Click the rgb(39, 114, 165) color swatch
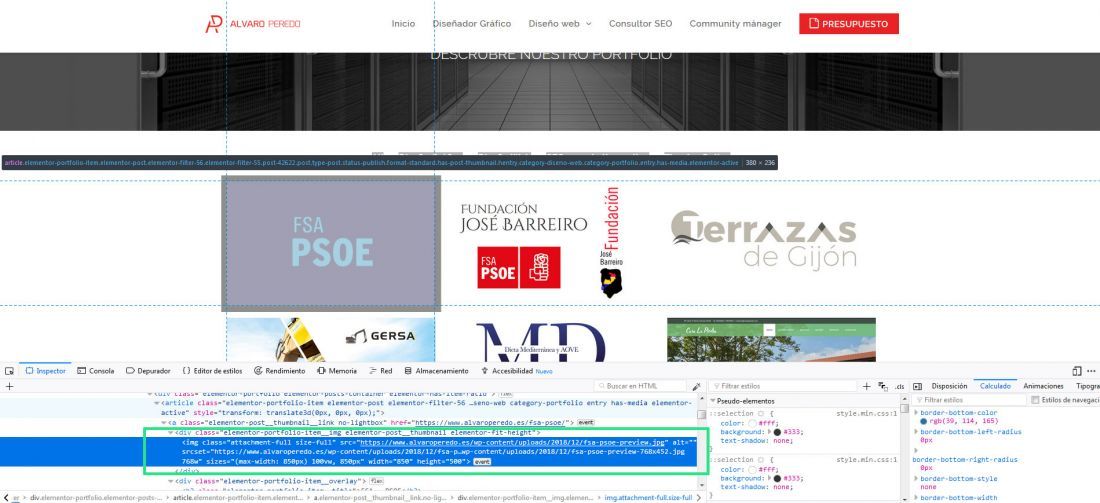 pos(924,422)
